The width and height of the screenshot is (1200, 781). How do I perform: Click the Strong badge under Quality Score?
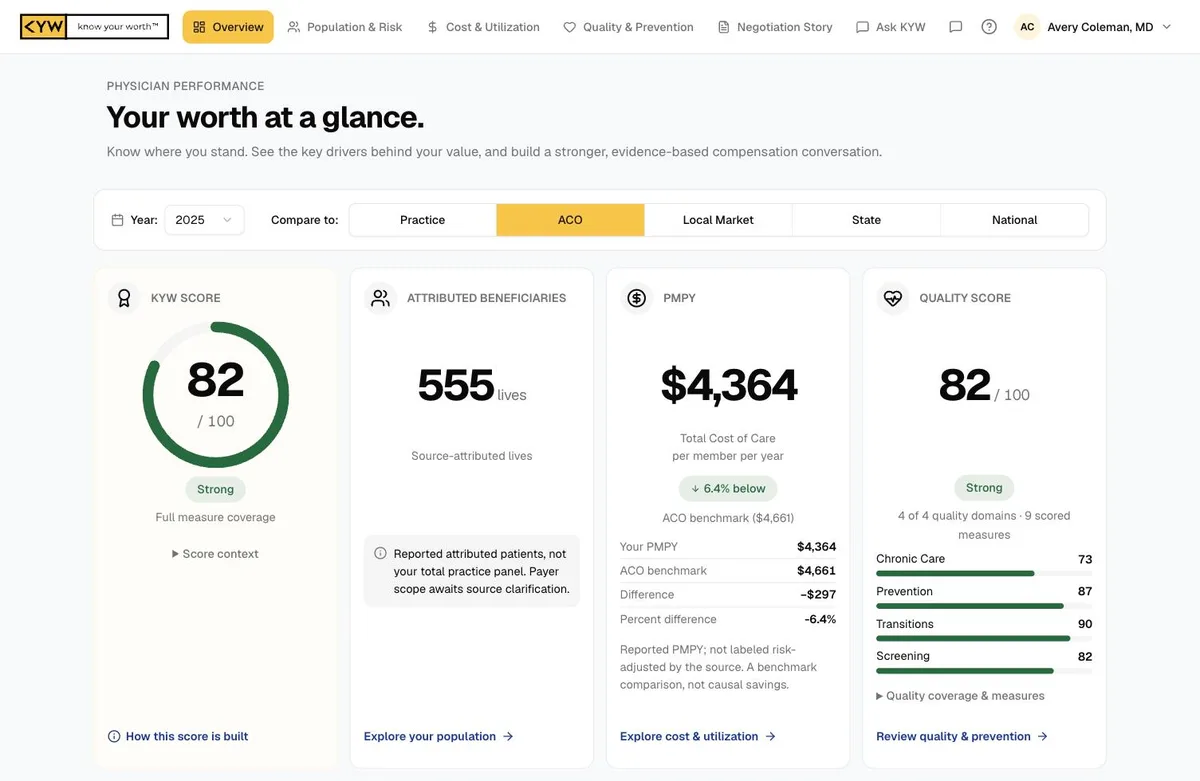984,488
